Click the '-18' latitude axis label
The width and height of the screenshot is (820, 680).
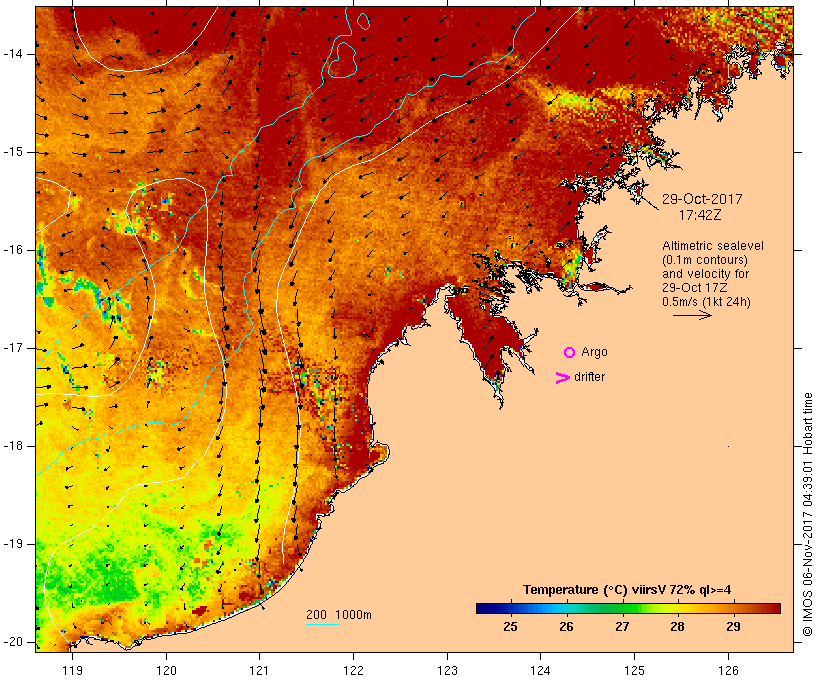[13, 446]
